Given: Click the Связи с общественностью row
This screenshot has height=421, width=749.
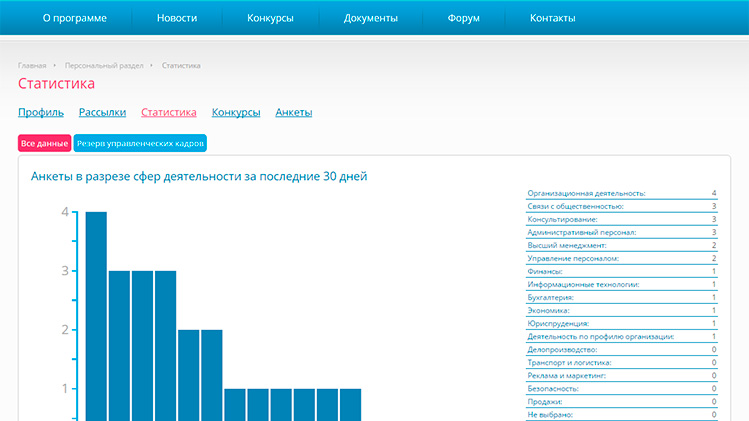Looking at the screenshot, I should coord(621,206).
